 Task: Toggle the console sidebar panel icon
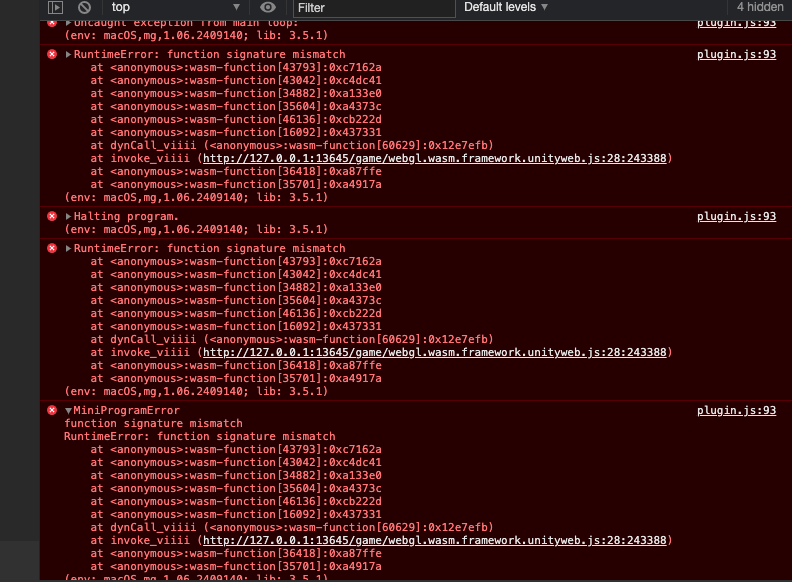click(x=56, y=7)
